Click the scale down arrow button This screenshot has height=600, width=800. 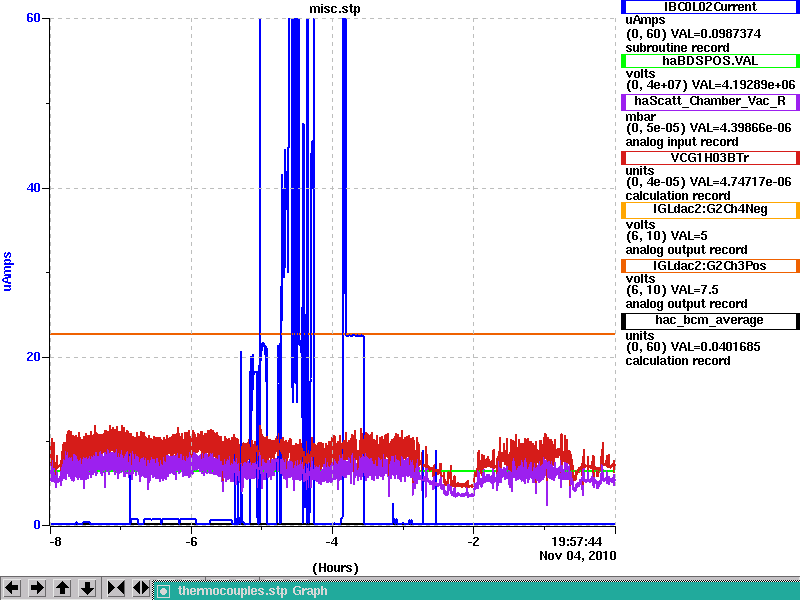point(88,588)
